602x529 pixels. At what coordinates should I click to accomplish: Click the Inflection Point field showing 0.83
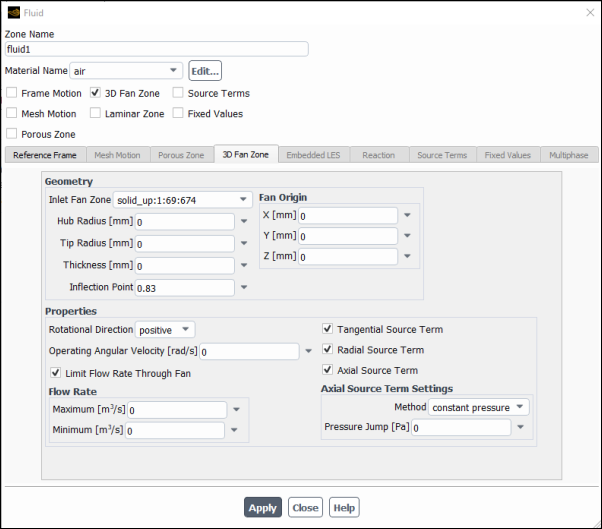click(x=185, y=288)
